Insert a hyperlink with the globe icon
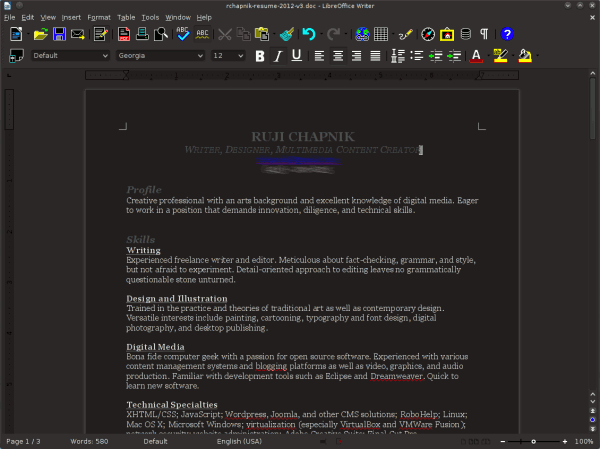600x449 pixels. point(362,34)
